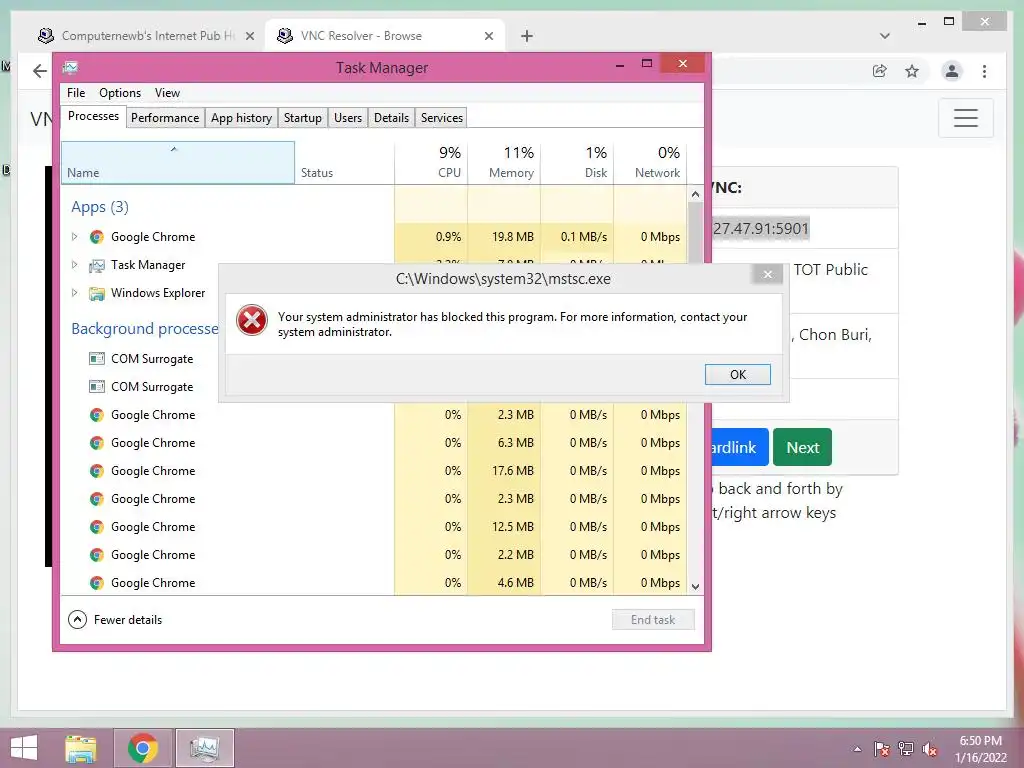Viewport: 1024px width, 768px height.
Task: Click OK in the mstsc.exe error dialog
Action: click(x=737, y=374)
